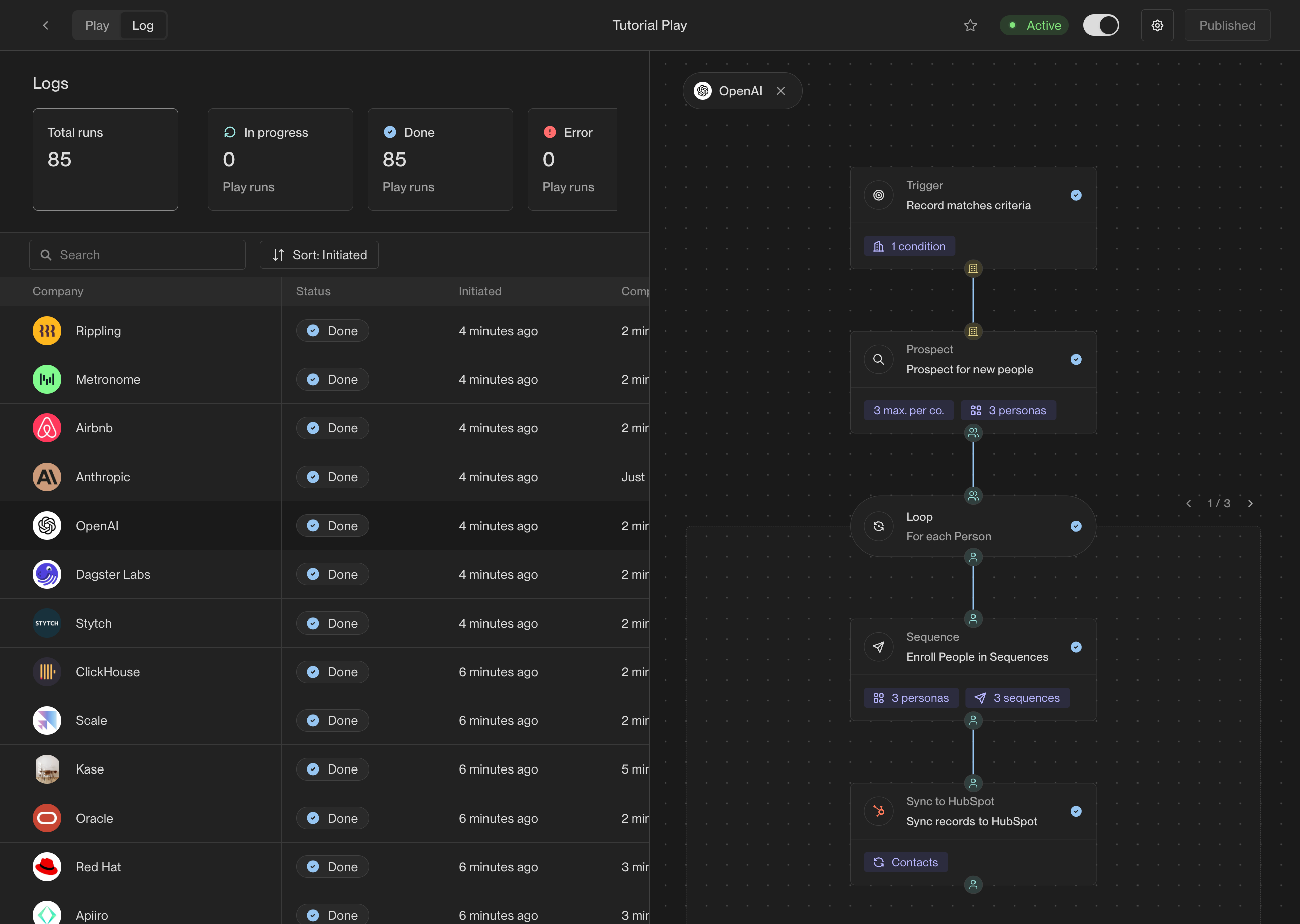Click the logs Search field
Screen dimensions: 1300x924
[x=138, y=255]
